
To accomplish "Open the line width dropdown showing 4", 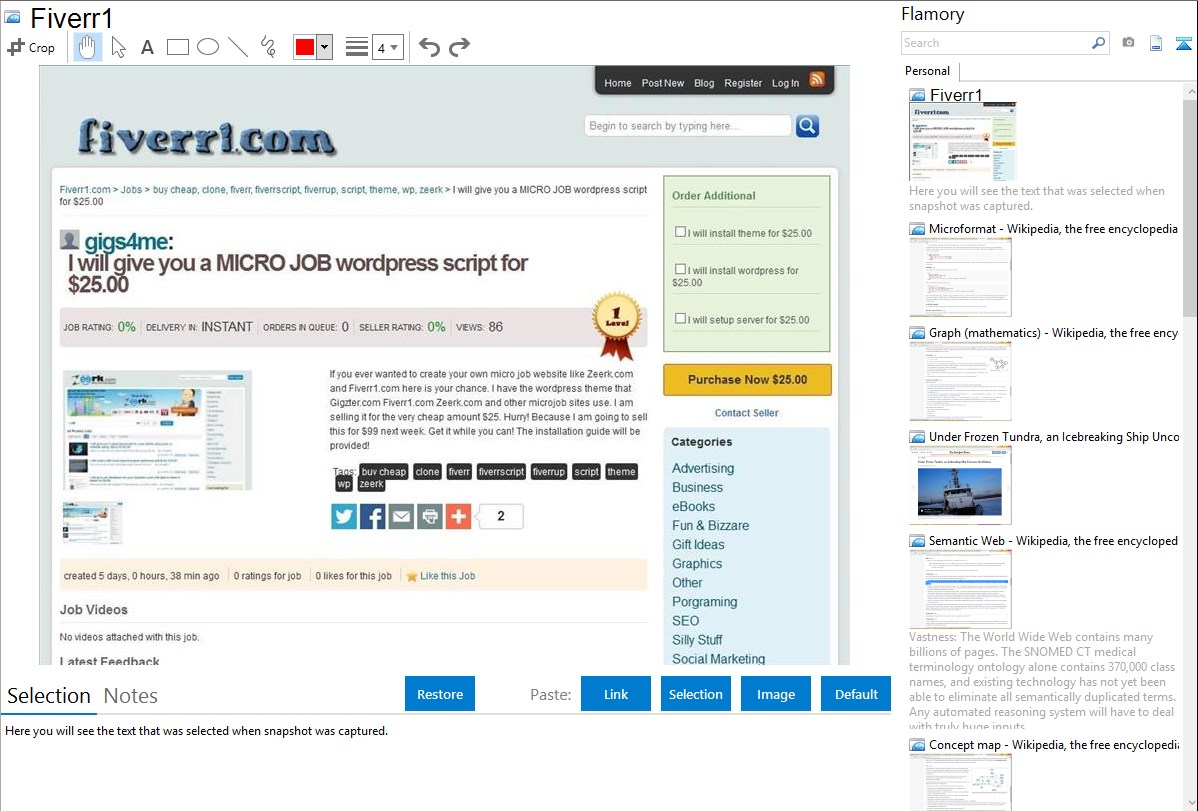I will coord(387,47).
